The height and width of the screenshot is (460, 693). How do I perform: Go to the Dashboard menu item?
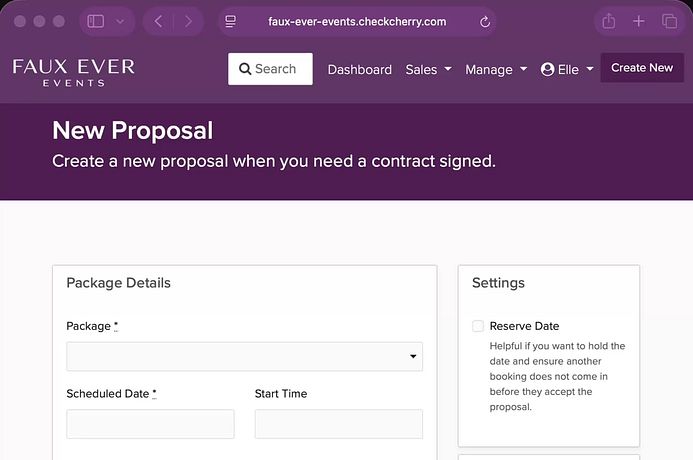pos(359,69)
